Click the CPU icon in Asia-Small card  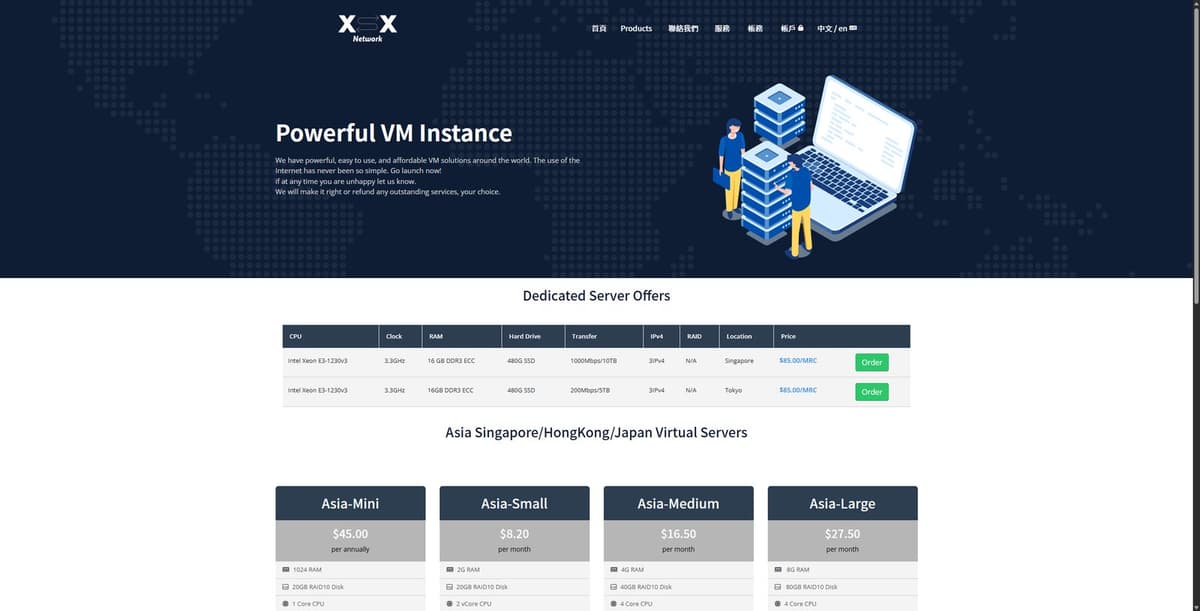450,604
